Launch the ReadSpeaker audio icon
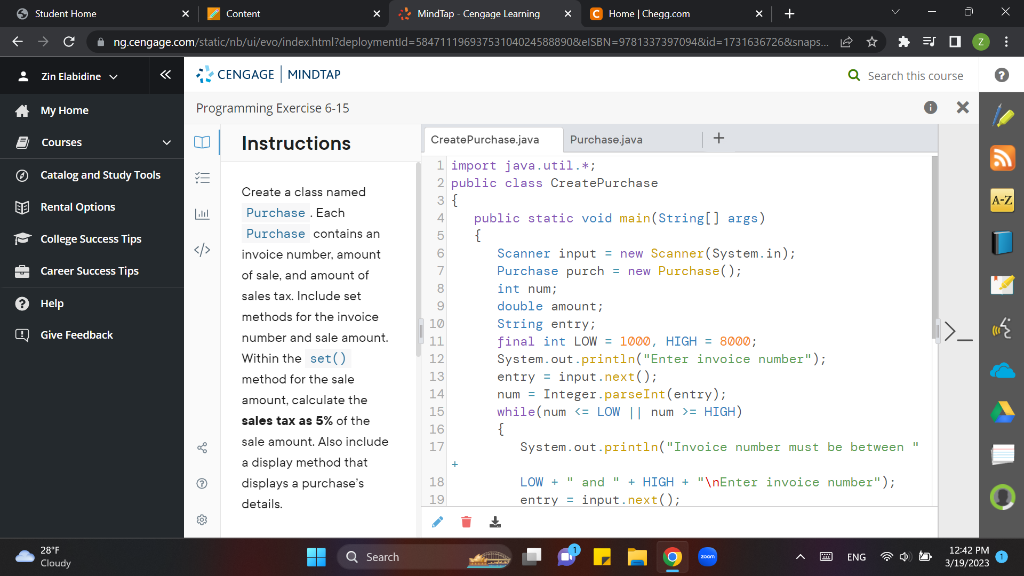This screenshot has width=1024, height=576. (x=1003, y=325)
